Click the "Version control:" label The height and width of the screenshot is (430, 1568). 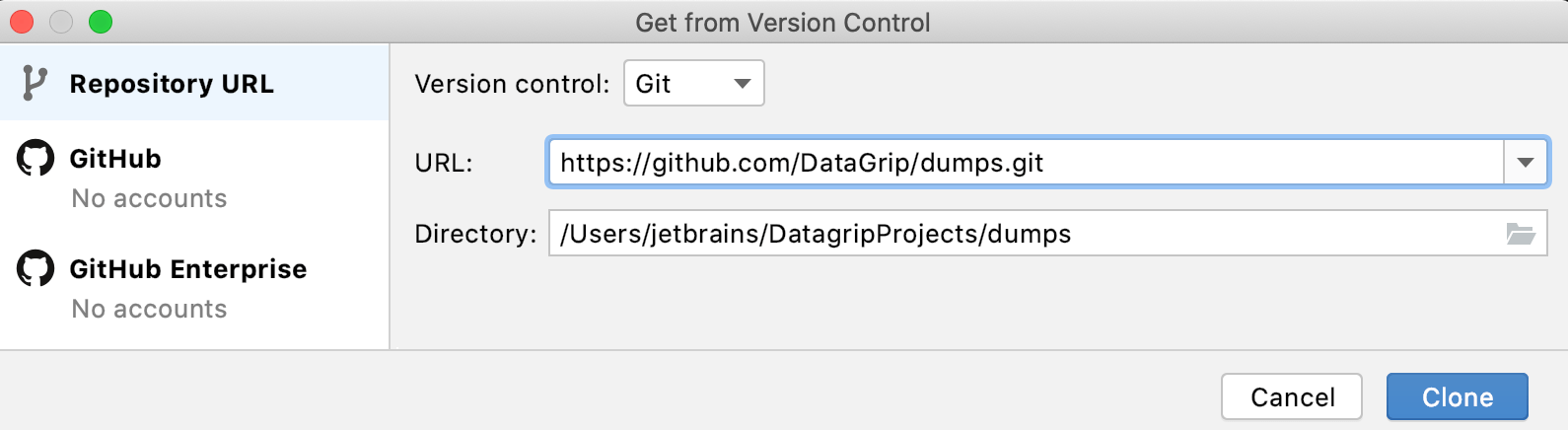click(512, 84)
